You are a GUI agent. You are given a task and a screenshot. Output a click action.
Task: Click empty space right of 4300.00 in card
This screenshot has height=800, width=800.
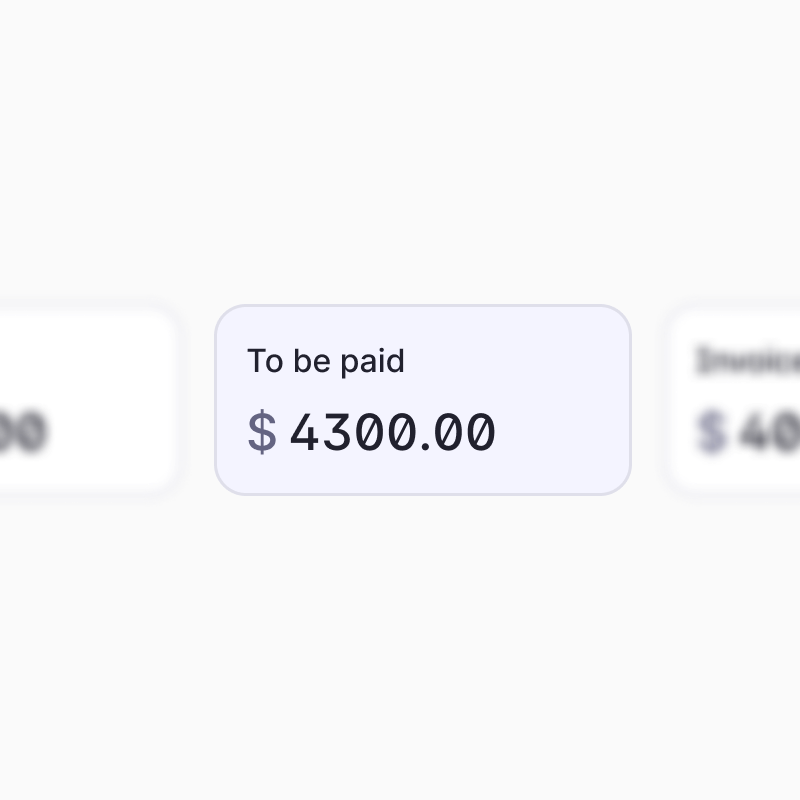point(561,432)
